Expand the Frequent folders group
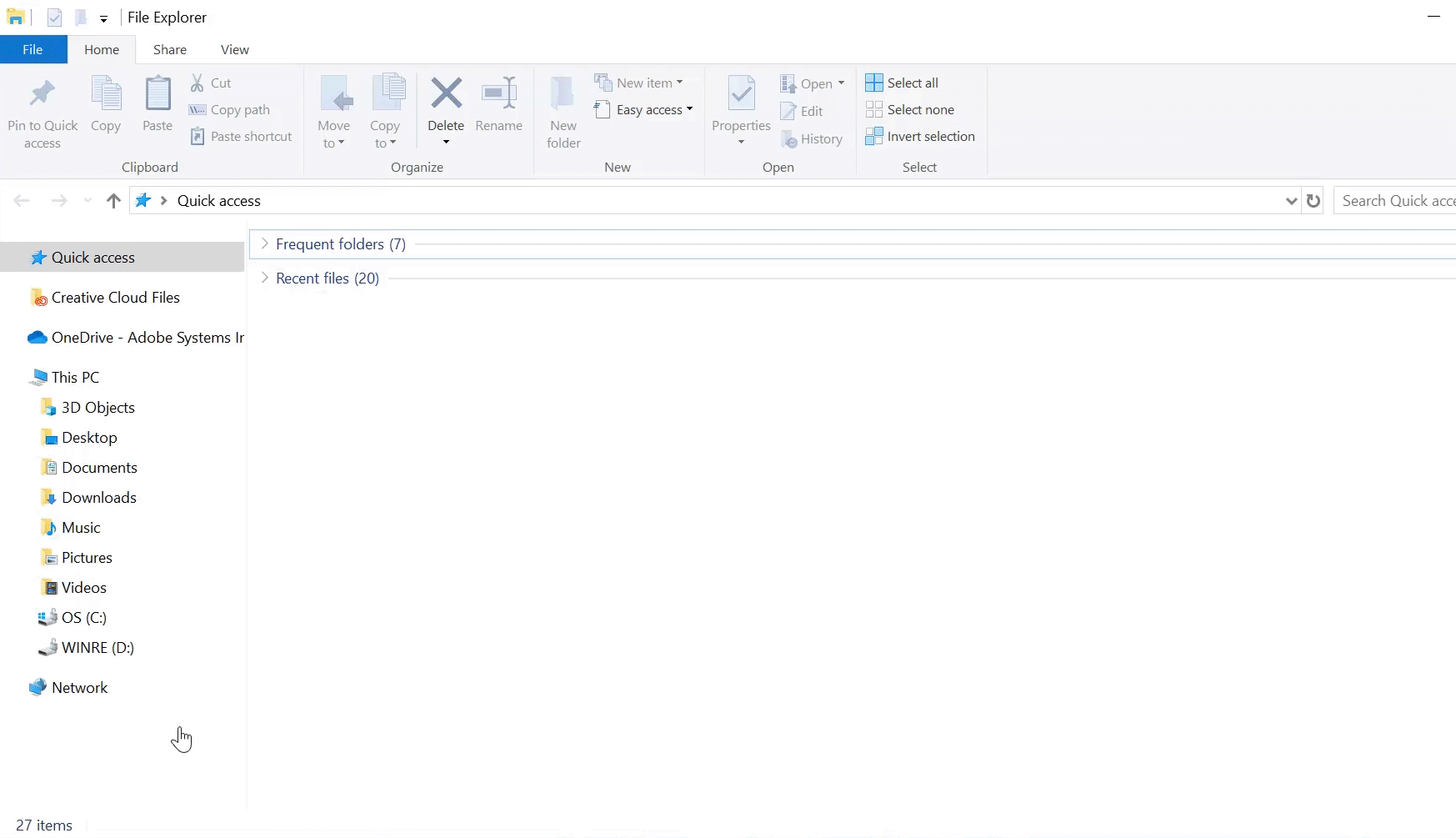This screenshot has height=838, width=1456. coord(264,243)
